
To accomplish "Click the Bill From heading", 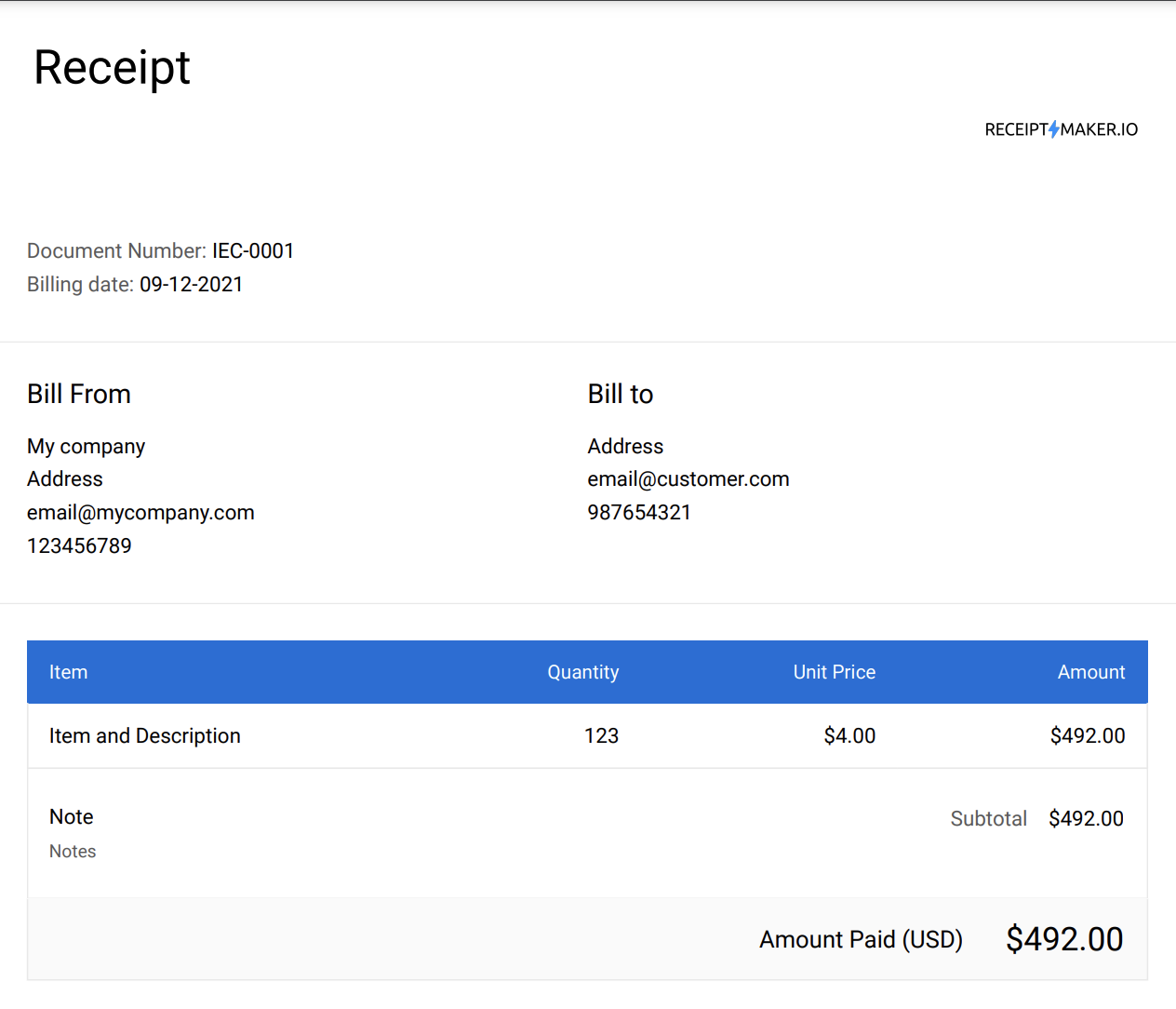I will tap(79, 394).
